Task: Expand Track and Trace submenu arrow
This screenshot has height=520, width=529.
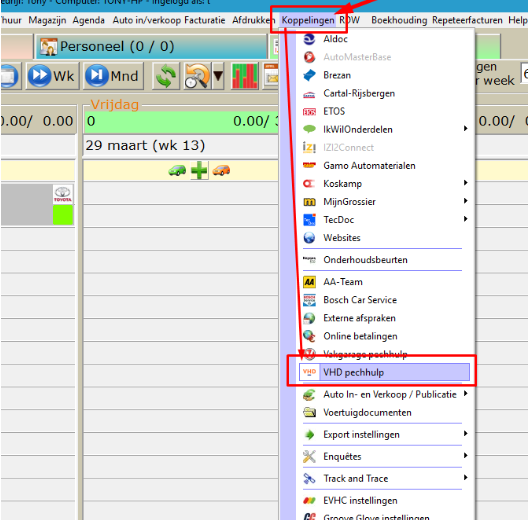Action: click(x=466, y=478)
